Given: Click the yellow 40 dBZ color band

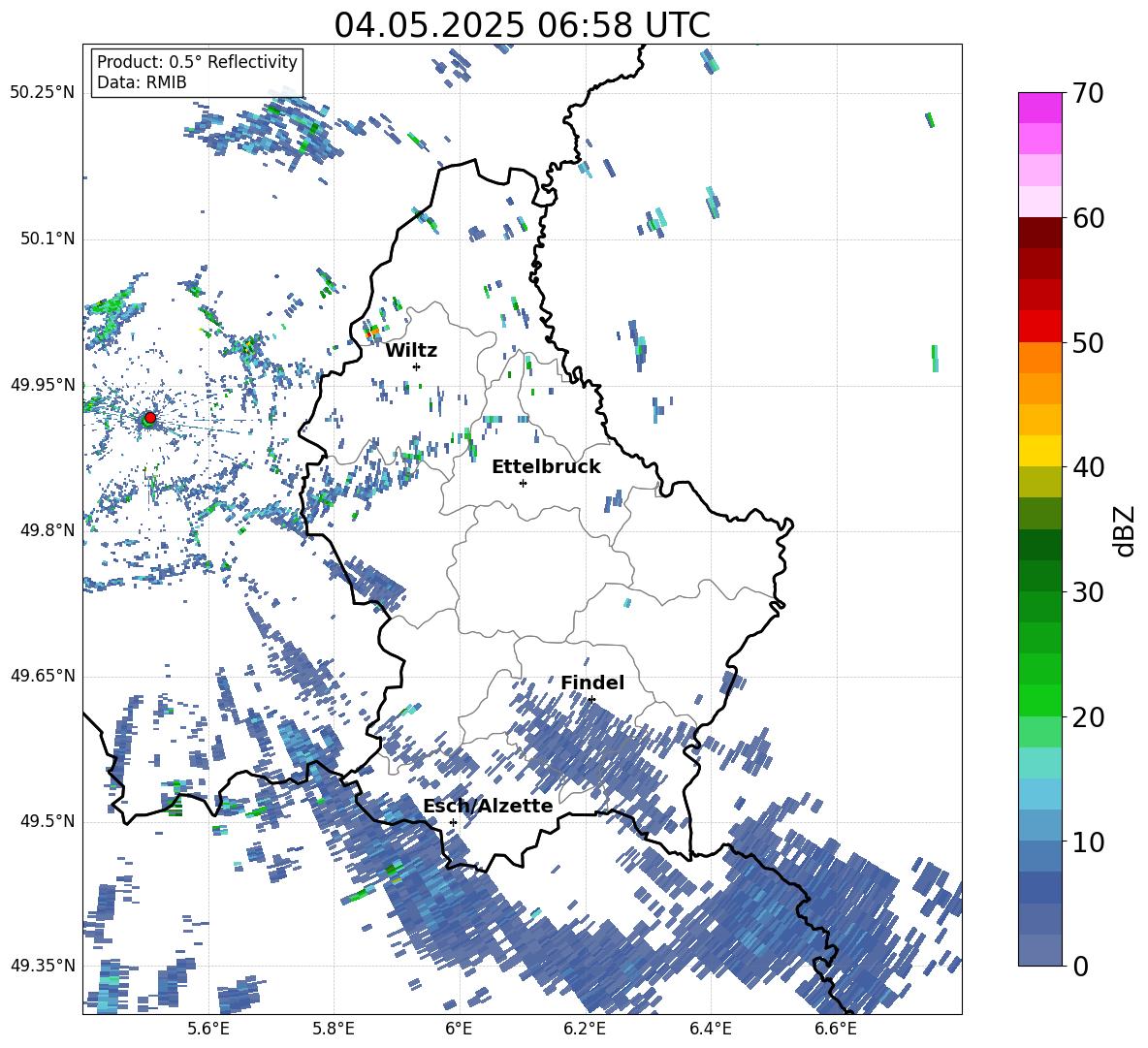Looking at the screenshot, I should pos(1039,451).
